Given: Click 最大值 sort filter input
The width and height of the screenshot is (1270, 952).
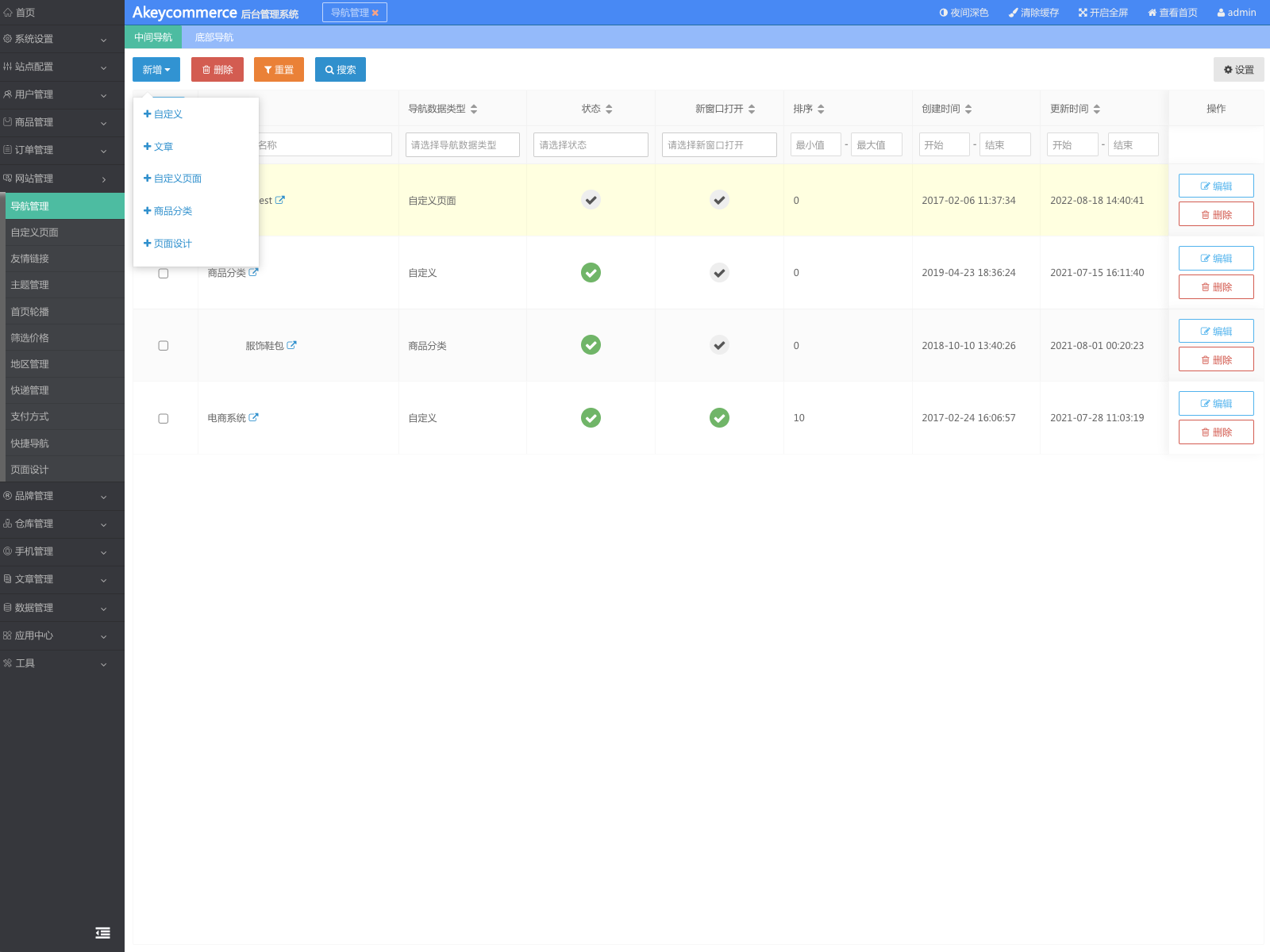Looking at the screenshot, I should click(876, 144).
